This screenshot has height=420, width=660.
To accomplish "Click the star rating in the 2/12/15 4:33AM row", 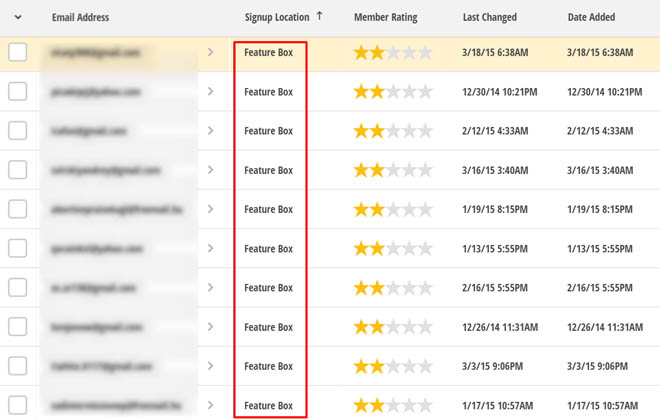I will tap(392, 131).
